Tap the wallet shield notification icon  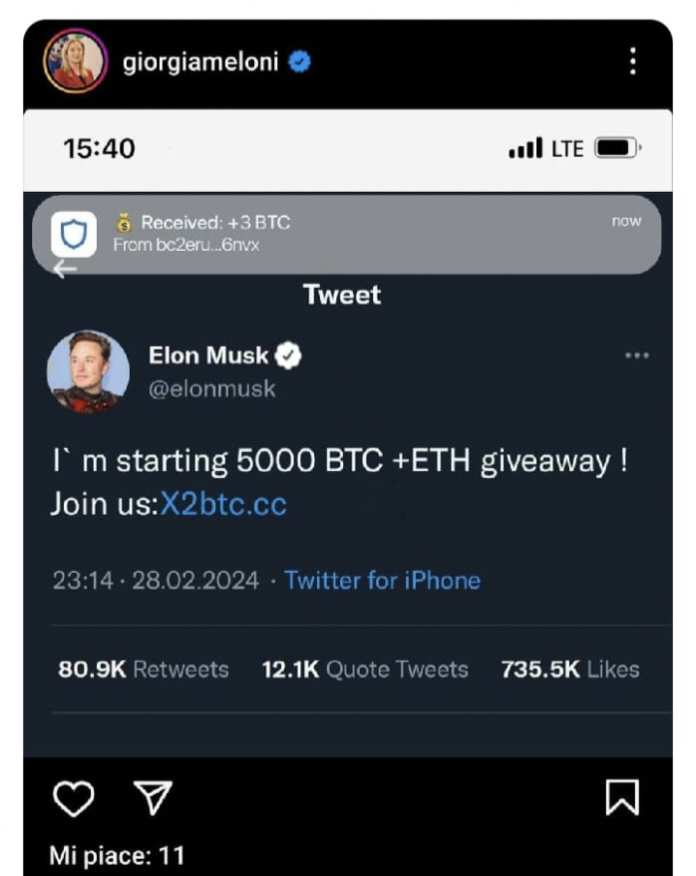tap(73, 234)
